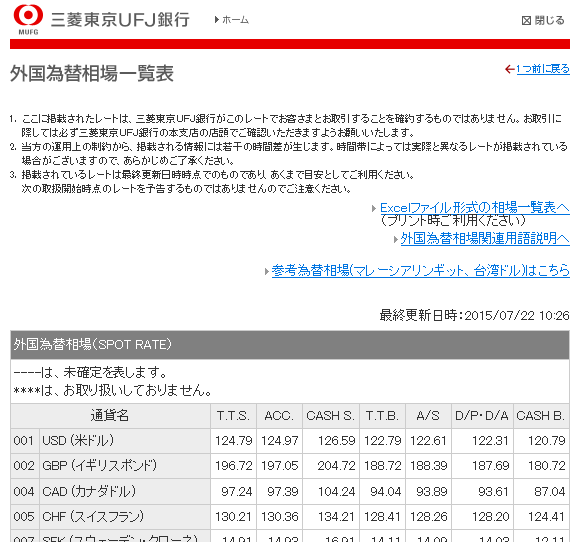583x542 pixels.
Task: Click the MUFG red circle logo
Action: 28,16
